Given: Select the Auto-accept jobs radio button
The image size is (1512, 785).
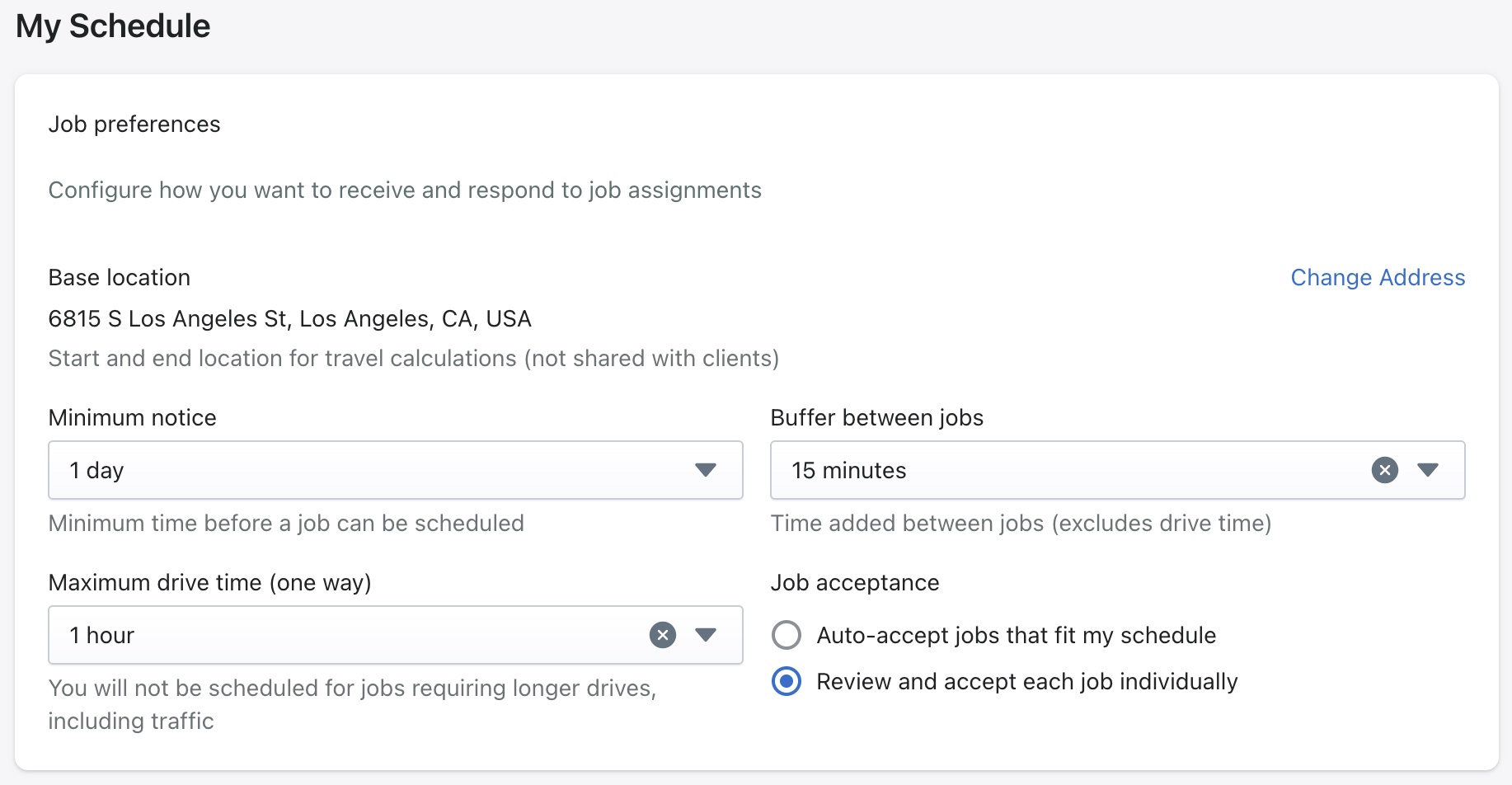Looking at the screenshot, I should pos(787,635).
